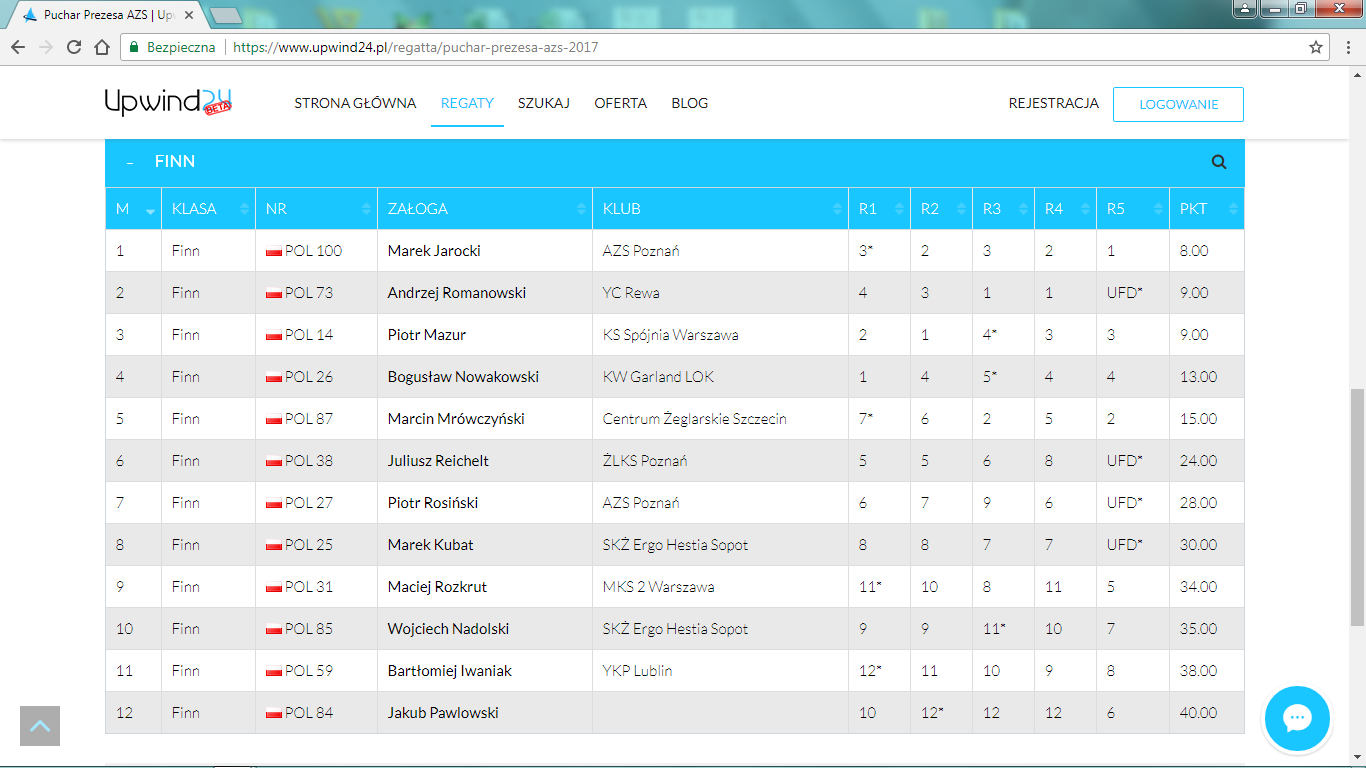Open the browser home page icon
This screenshot has width=1366, height=768.
pos(102,47)
